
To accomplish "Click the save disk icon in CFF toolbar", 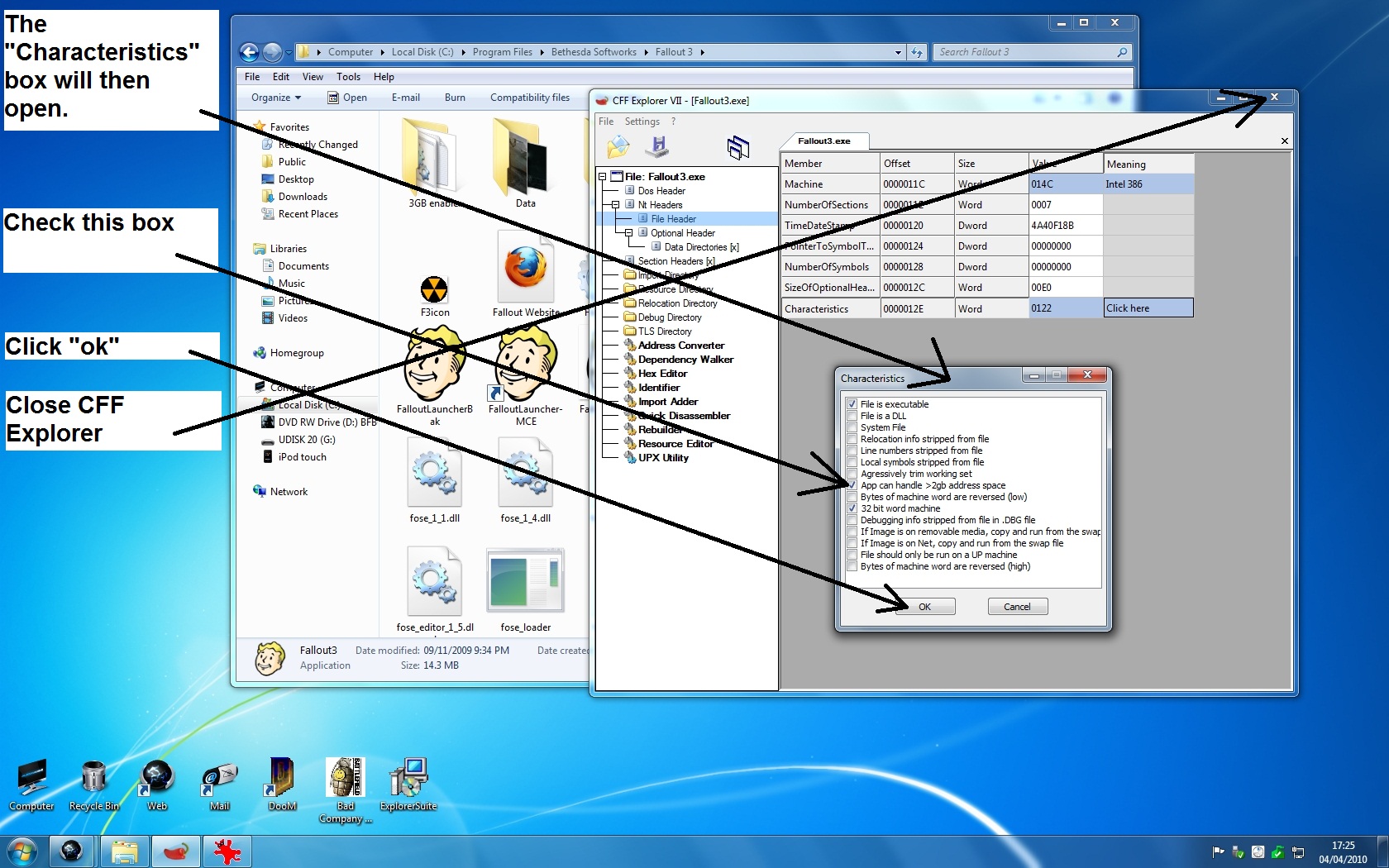I will [658, 147].
